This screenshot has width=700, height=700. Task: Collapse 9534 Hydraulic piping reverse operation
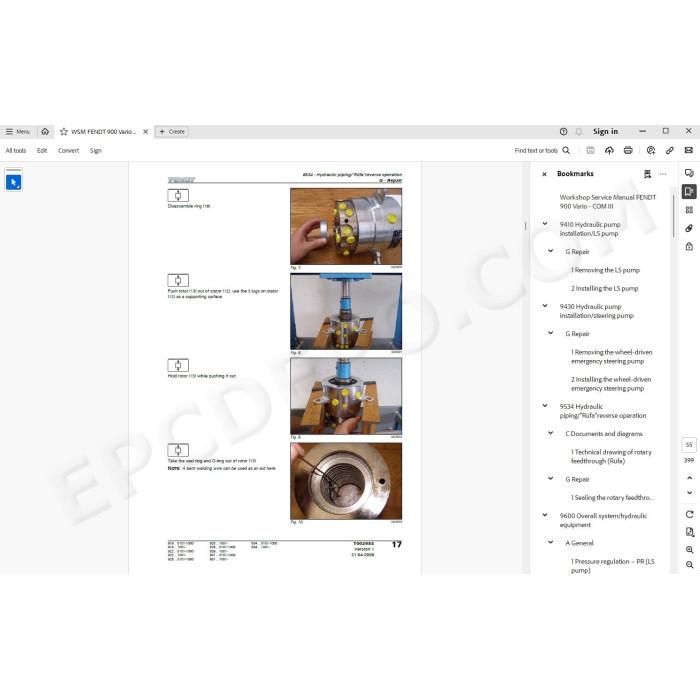545,406
